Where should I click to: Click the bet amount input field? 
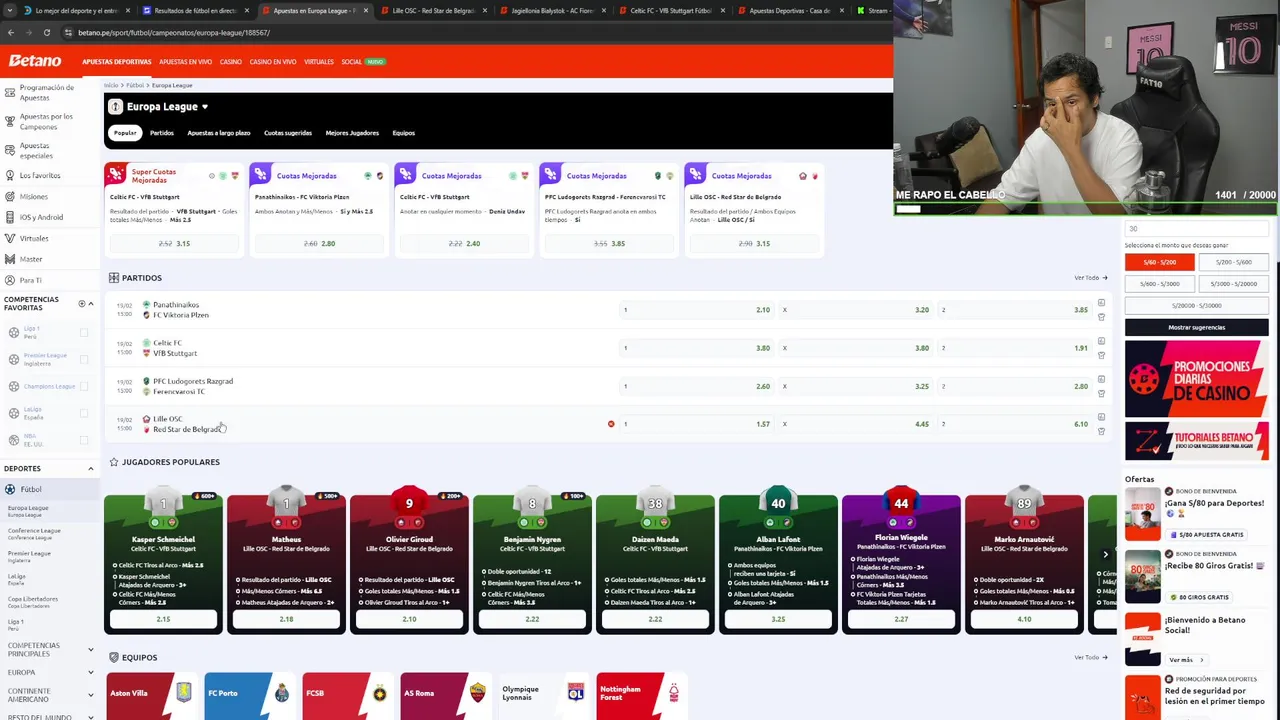pos(1196,229)
